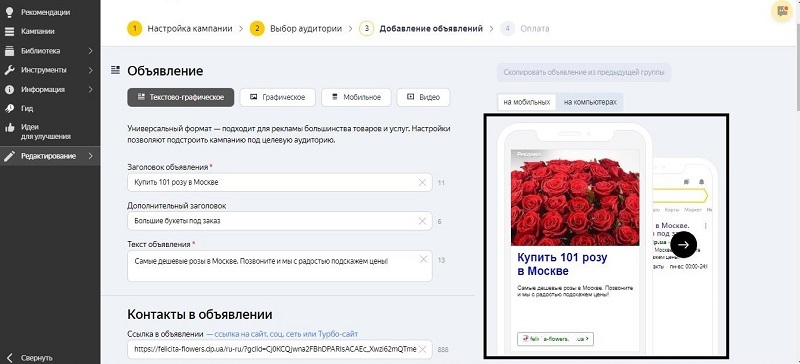Select Текстово-графическое ad format
800x364 pixels.
[x=181, y=97]
